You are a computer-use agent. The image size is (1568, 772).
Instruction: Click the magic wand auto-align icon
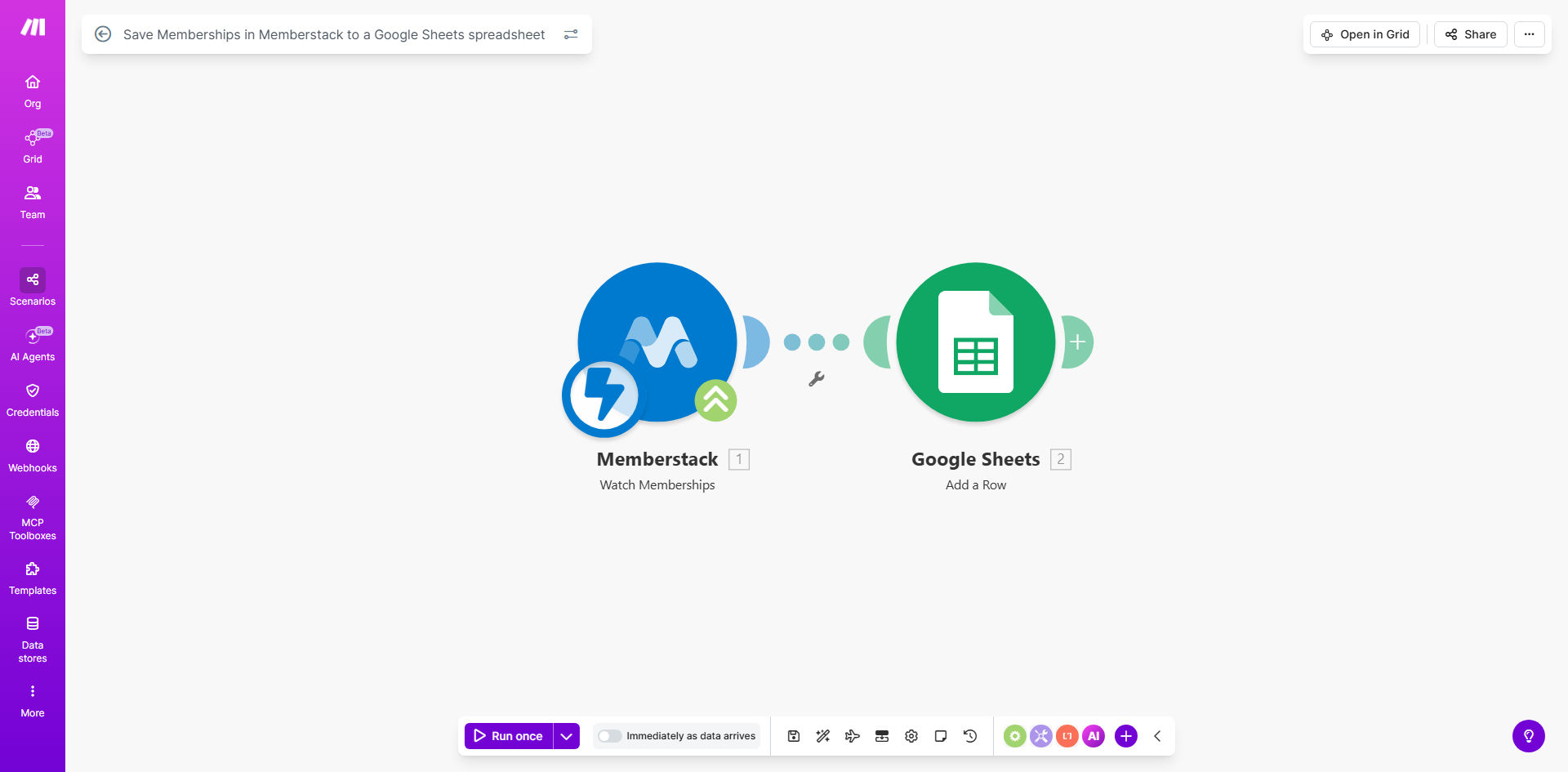tap(823, 736)
